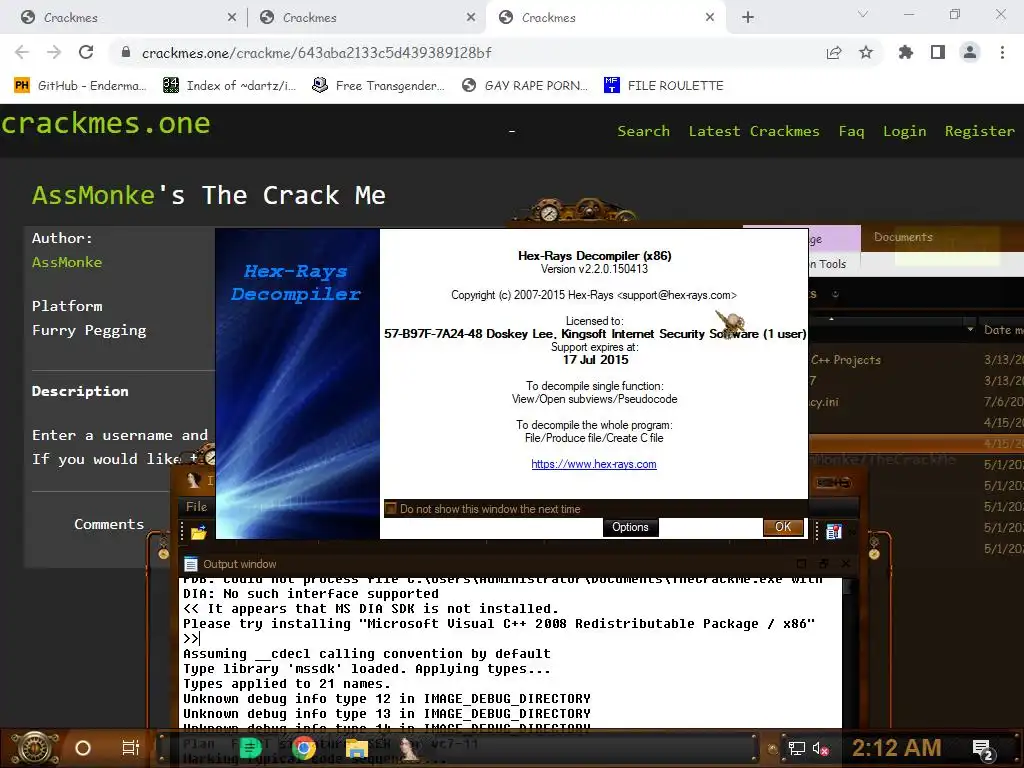Image resolution: width=1024 pixels, height=768 pixels.
Task: Open the Login page
Action: (904, 131)
